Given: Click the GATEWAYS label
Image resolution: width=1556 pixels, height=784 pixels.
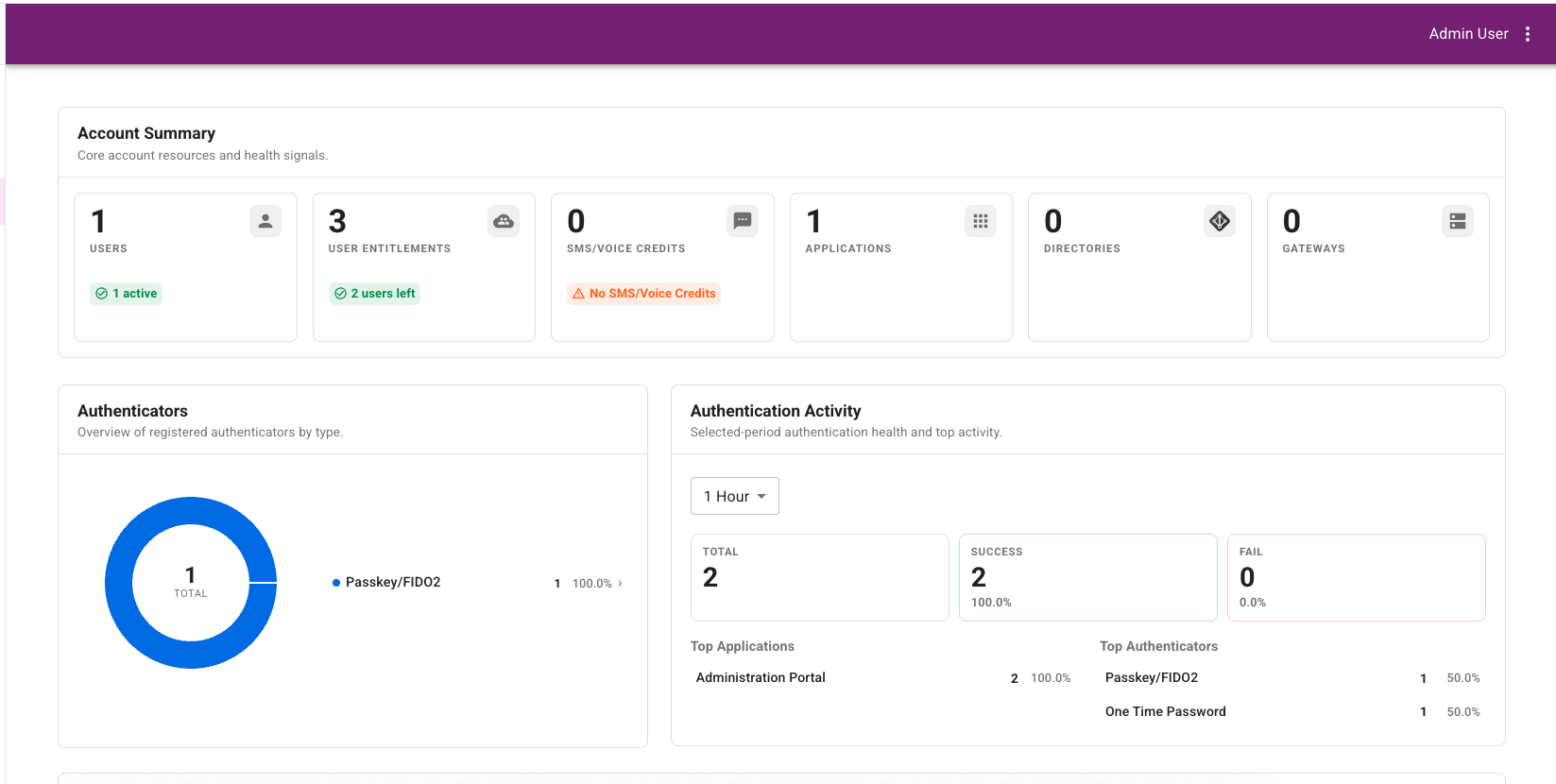Looking at the screenshot, I should click(x=1313, y=248).
